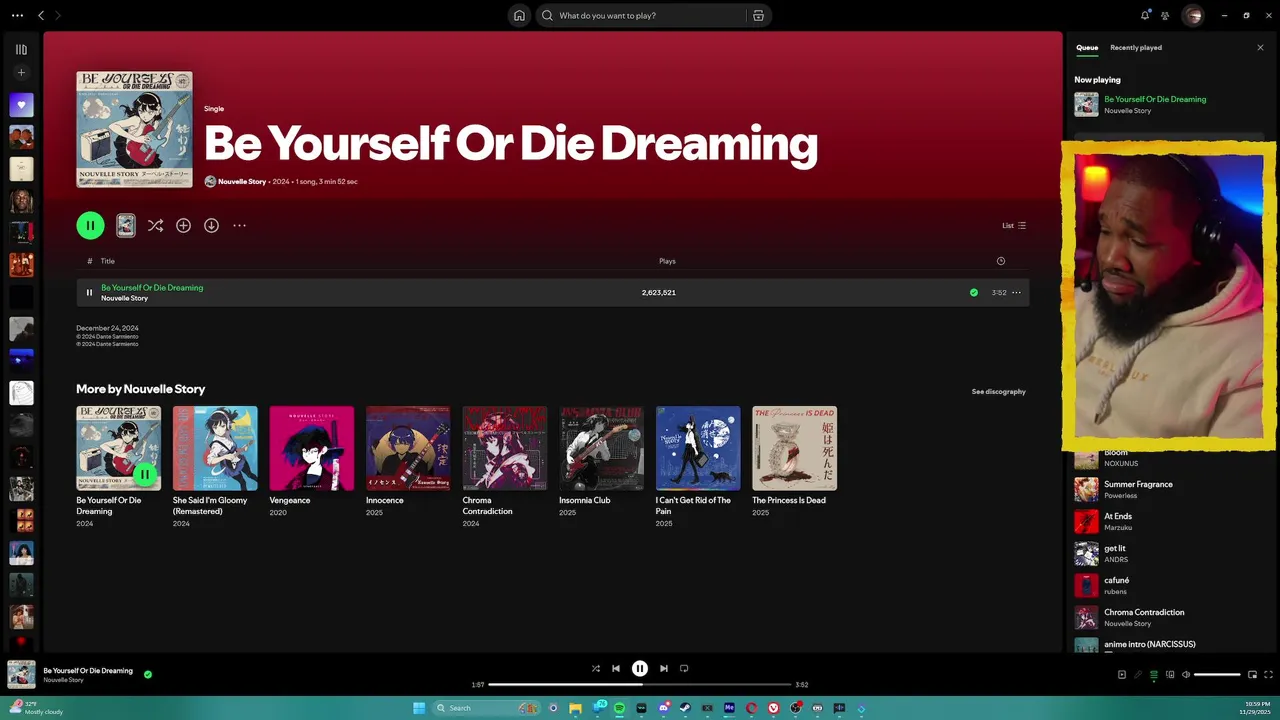This screenshot has height=720, width=1280.
Task: Open Steam from the taskbar
Action: [685, 708]
